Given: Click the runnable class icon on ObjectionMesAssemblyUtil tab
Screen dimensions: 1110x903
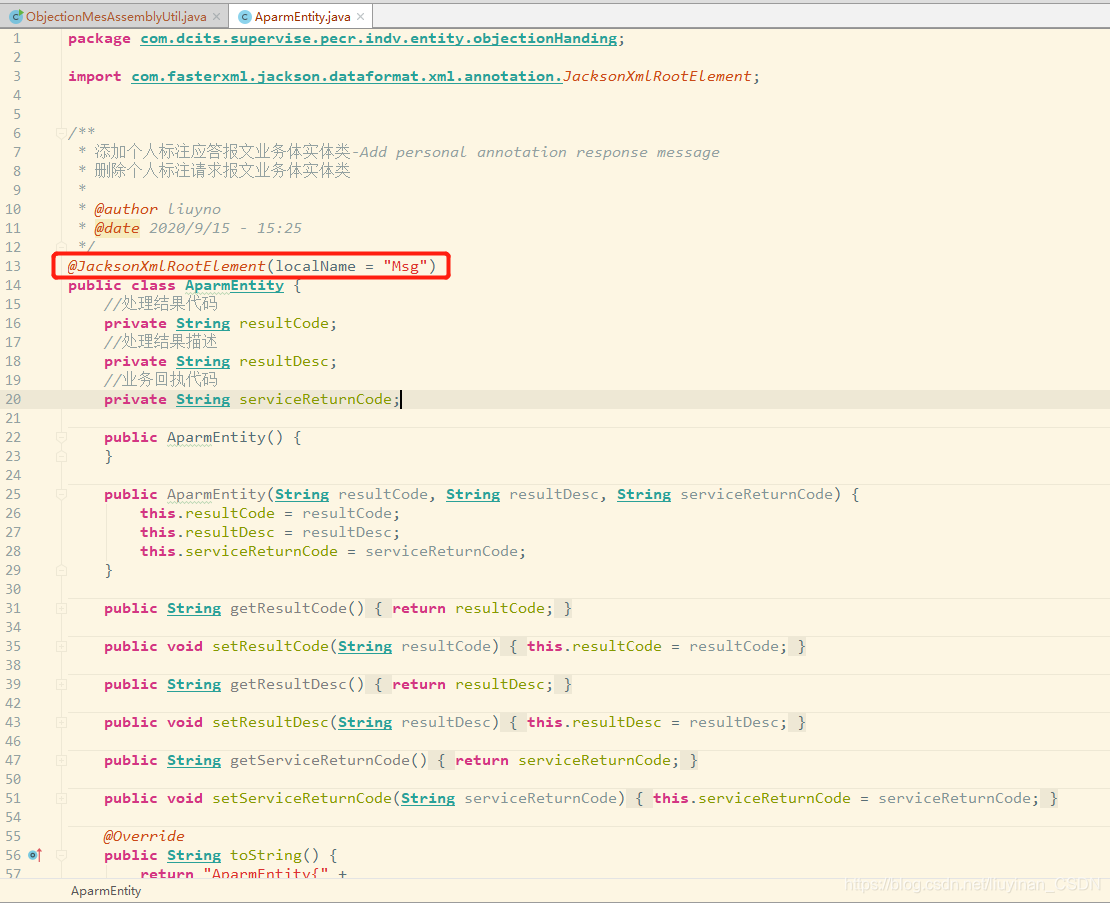Looking at the screenshot, I should [x=16, y=16].
